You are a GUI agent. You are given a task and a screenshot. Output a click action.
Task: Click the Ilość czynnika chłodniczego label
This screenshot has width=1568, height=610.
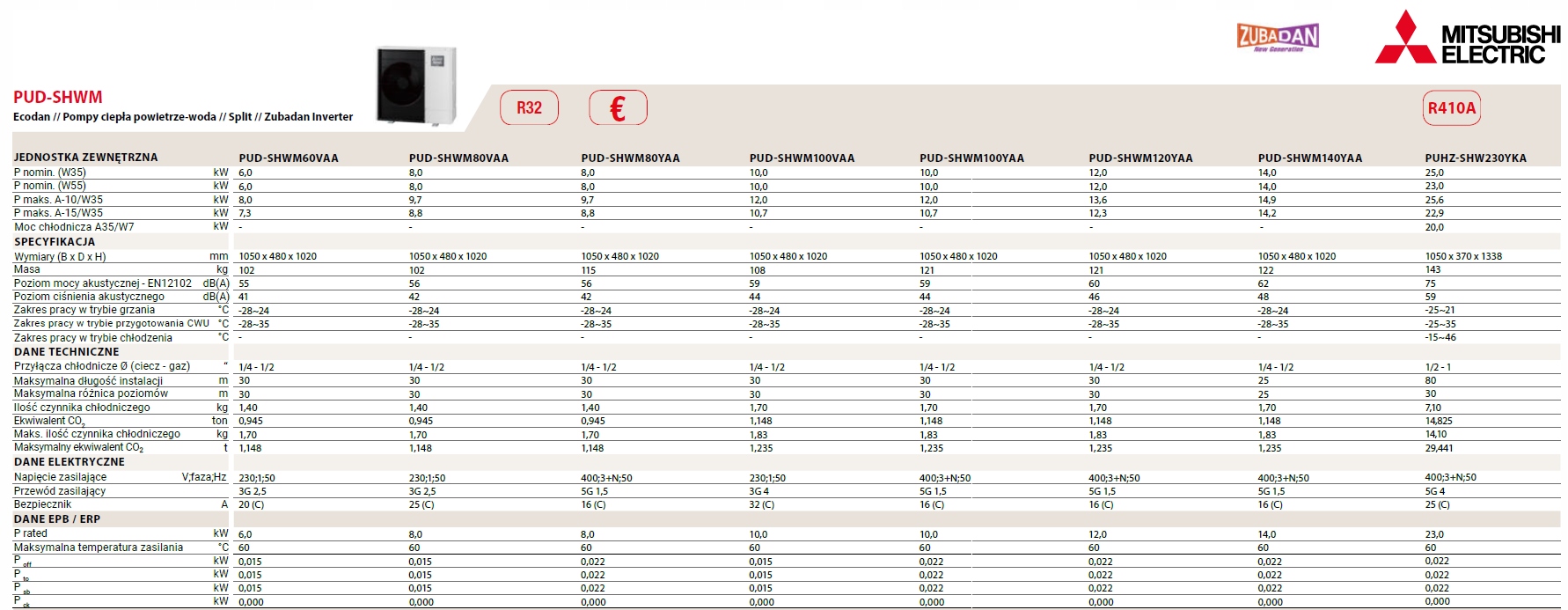(82, 408)
